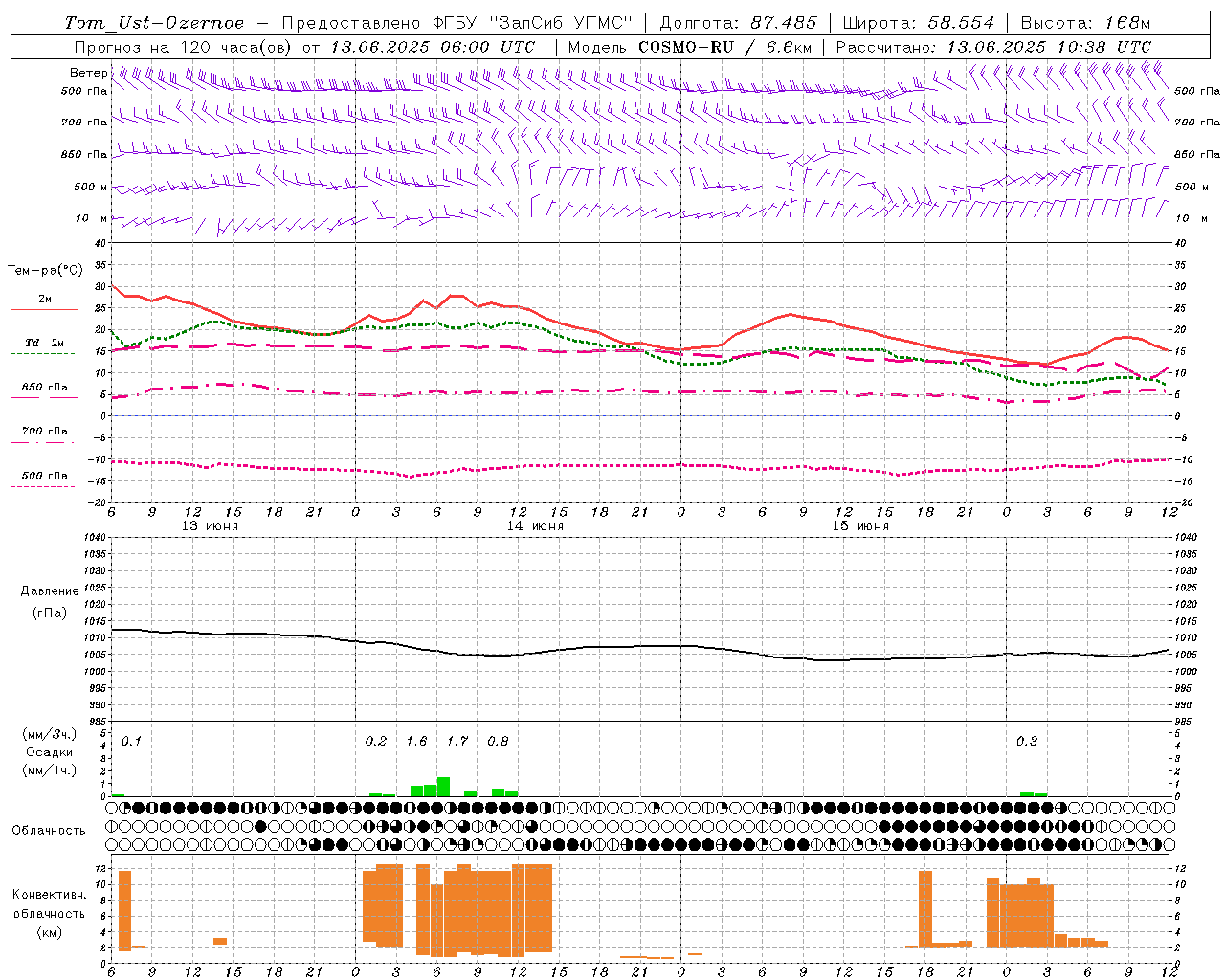Click the date label 15 июня
The image size is (1225, 980).
click(x=860, y=526)
